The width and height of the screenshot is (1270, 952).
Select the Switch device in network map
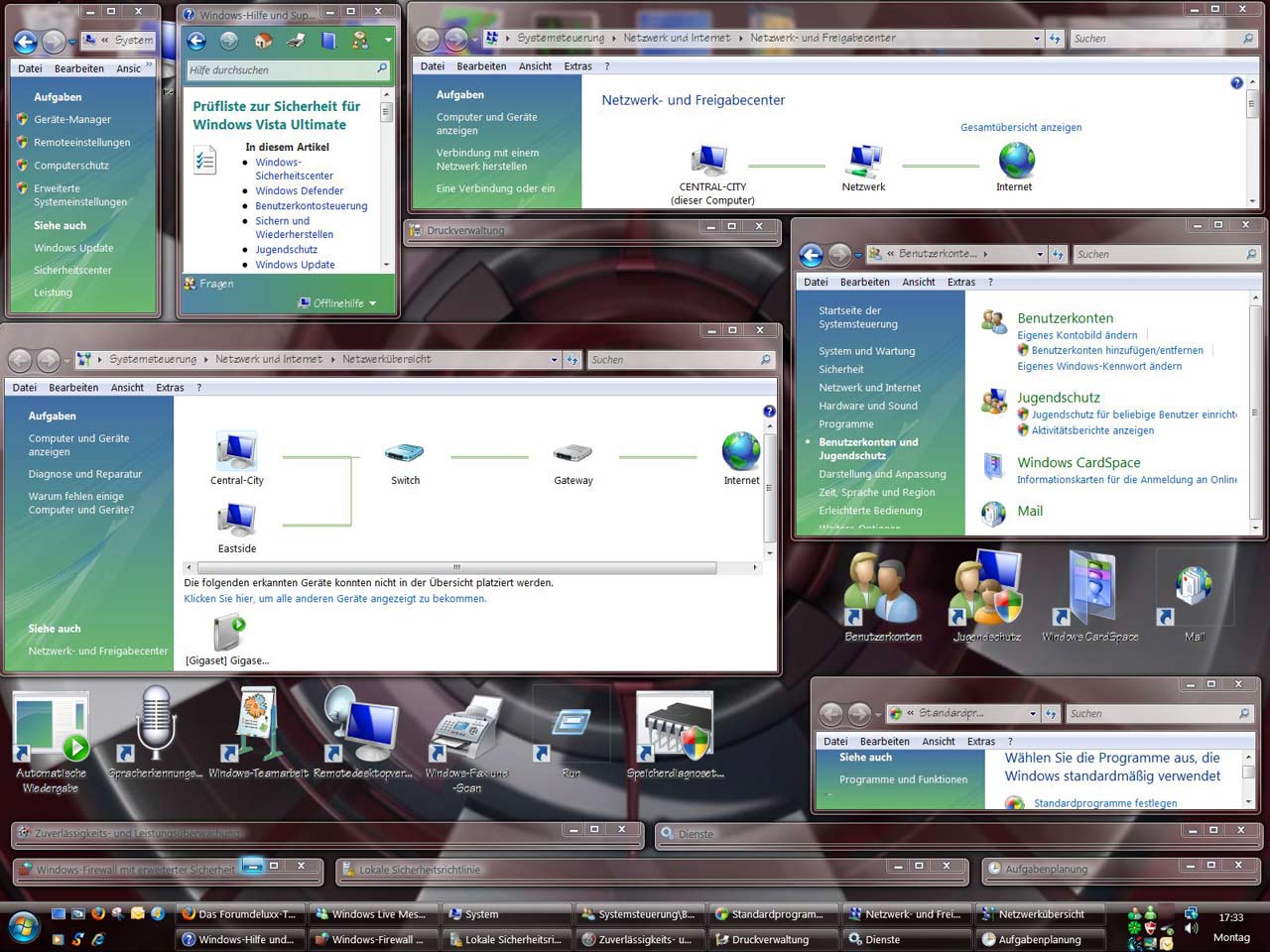[x=405, y=462]
